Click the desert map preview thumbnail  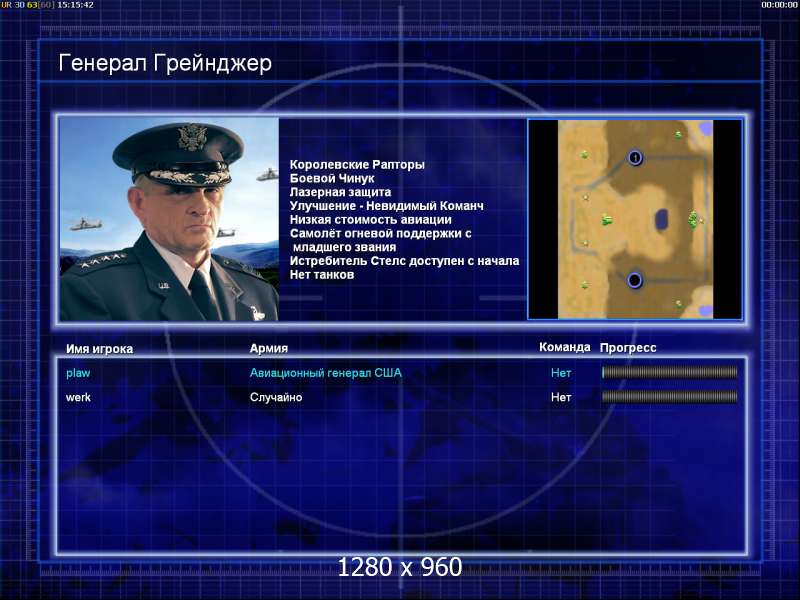click(635, 219)
